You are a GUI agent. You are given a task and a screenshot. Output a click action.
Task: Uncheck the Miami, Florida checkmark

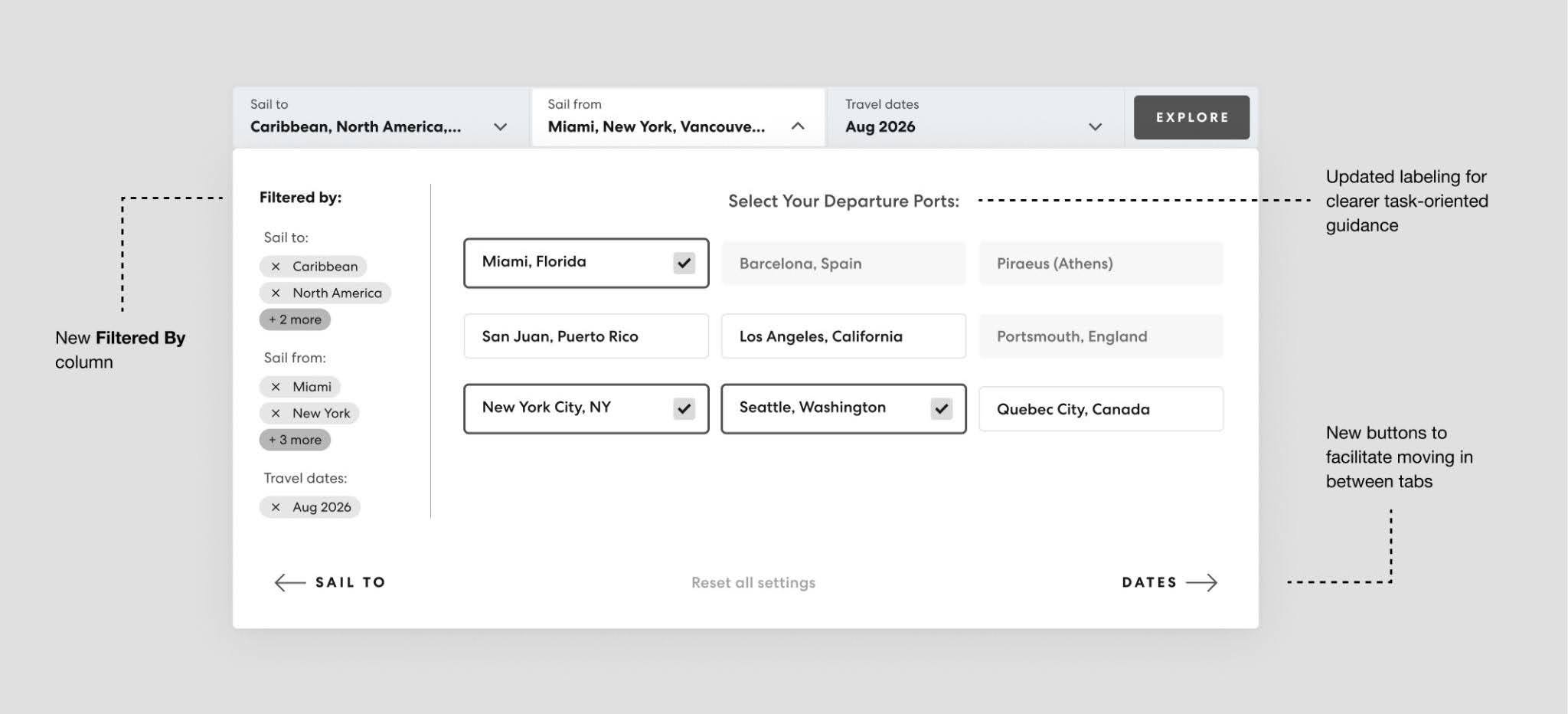[684, 264]
